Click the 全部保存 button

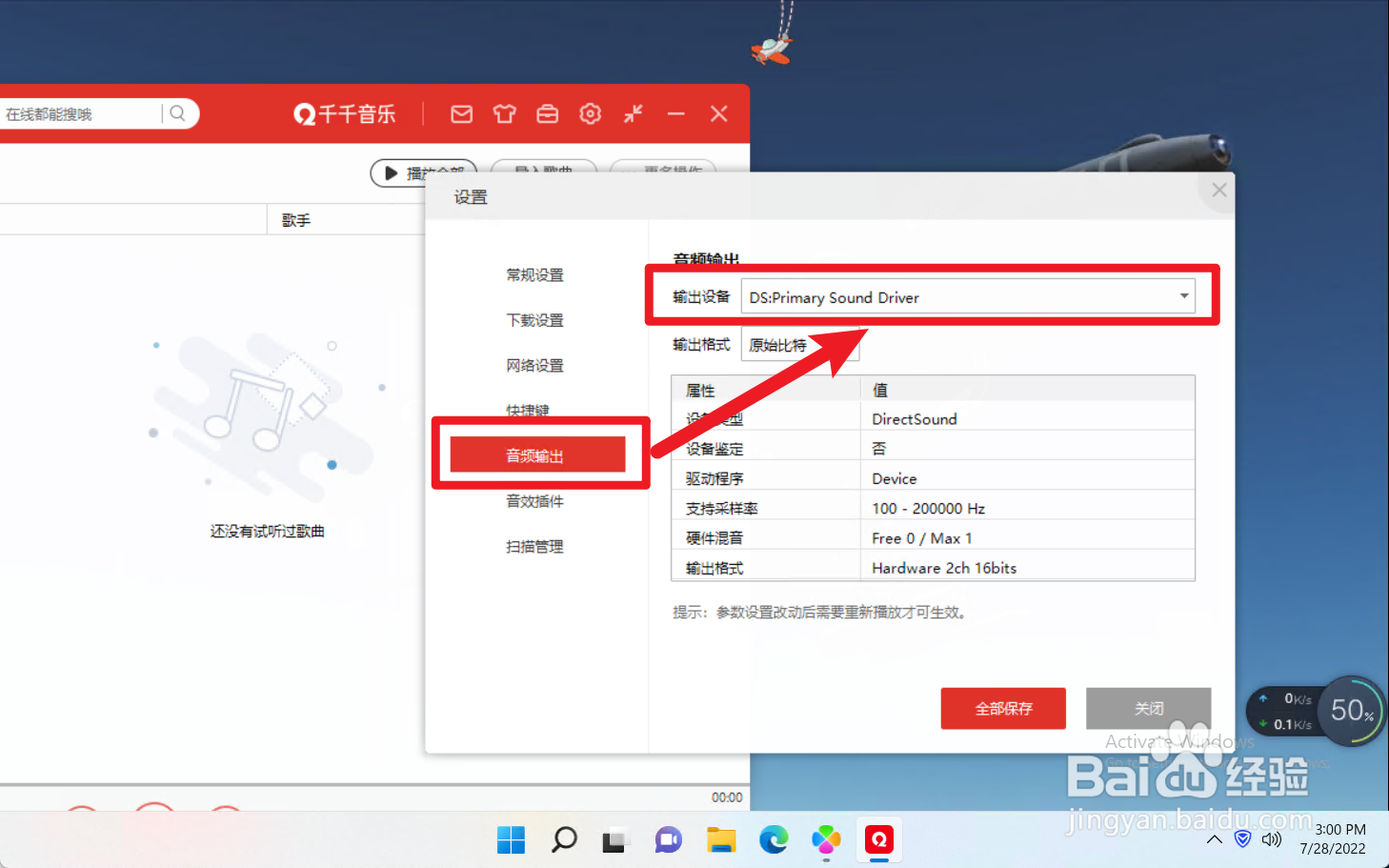(x=1003, y=708)
